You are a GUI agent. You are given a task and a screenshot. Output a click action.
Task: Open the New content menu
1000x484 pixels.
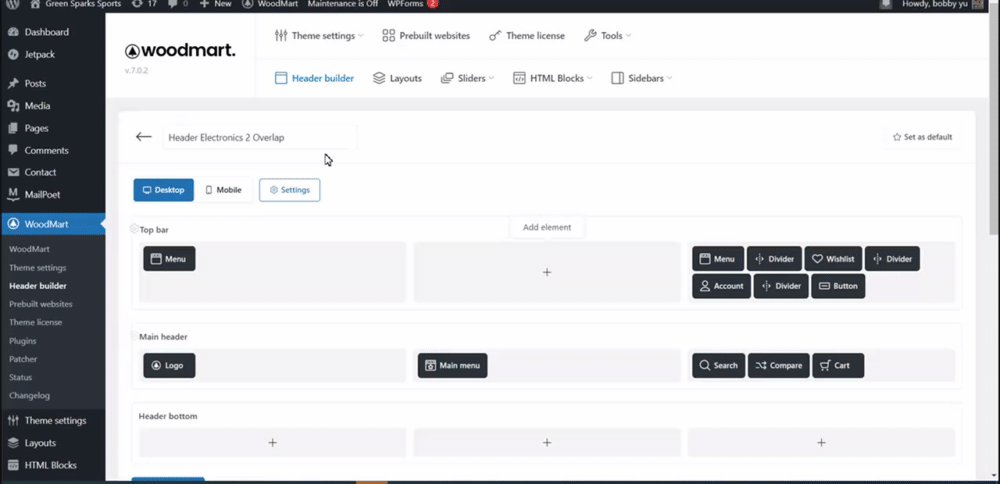(216, 4)
